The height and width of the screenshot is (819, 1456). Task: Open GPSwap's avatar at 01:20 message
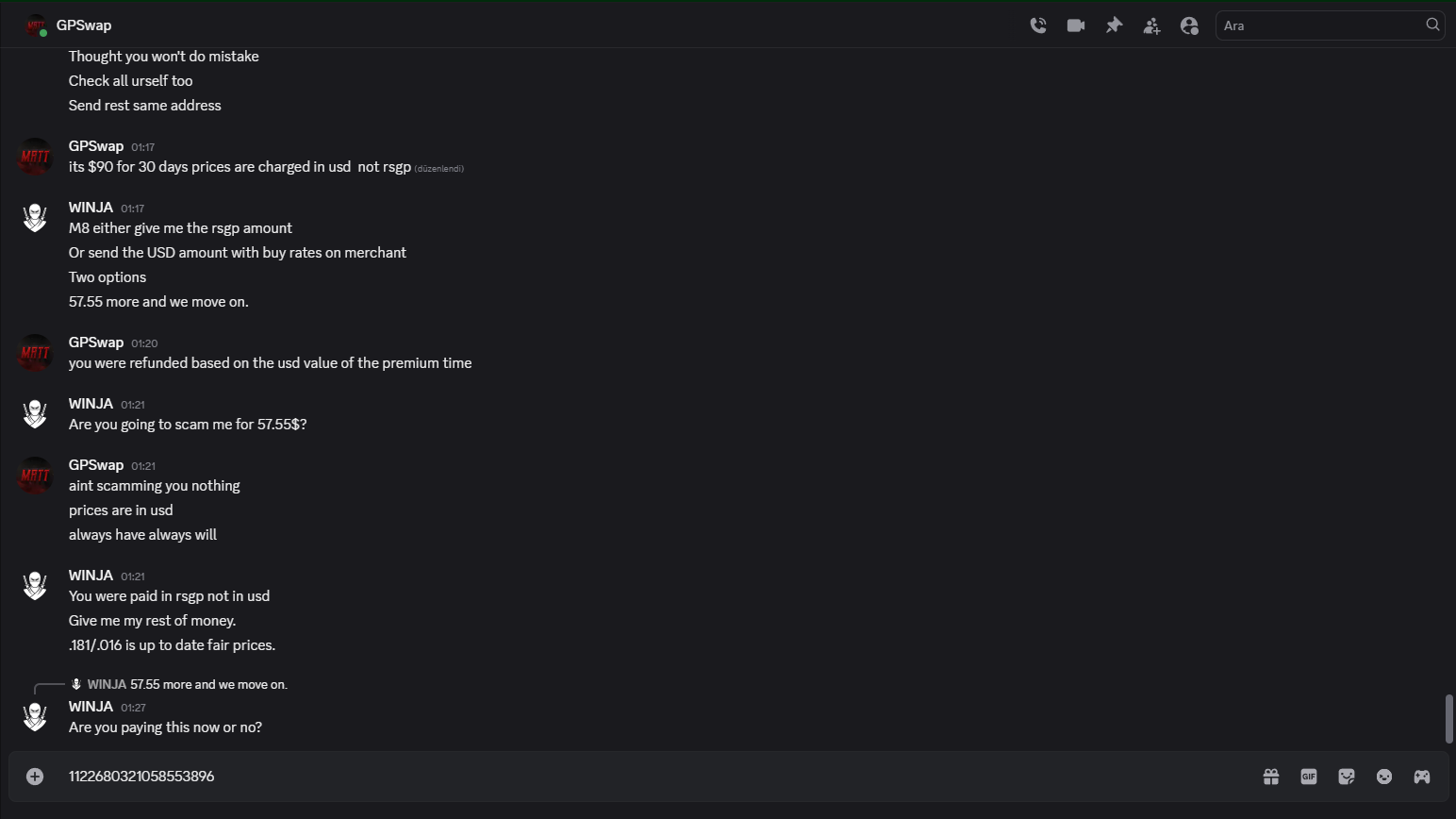35,353
